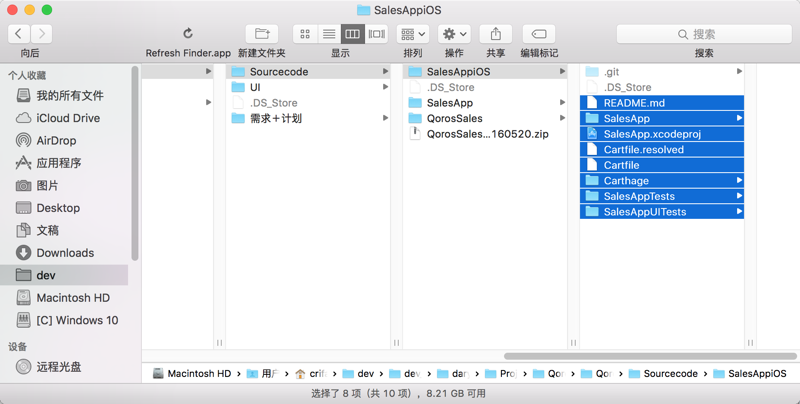Select the Cartfile file
Screen dimensions: 800x404
click(662, 165)
